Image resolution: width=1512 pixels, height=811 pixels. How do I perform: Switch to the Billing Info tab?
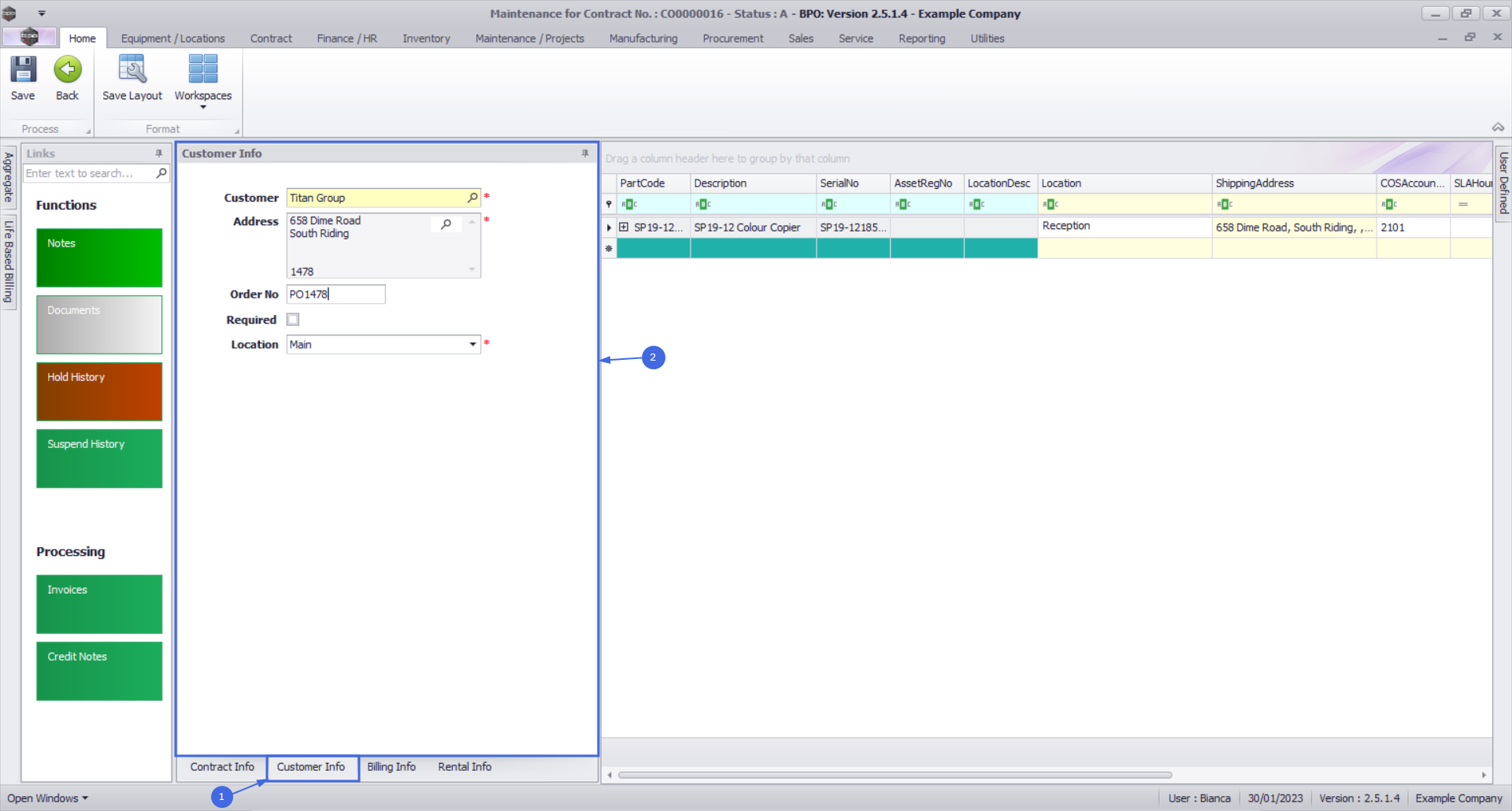point(391,767)
